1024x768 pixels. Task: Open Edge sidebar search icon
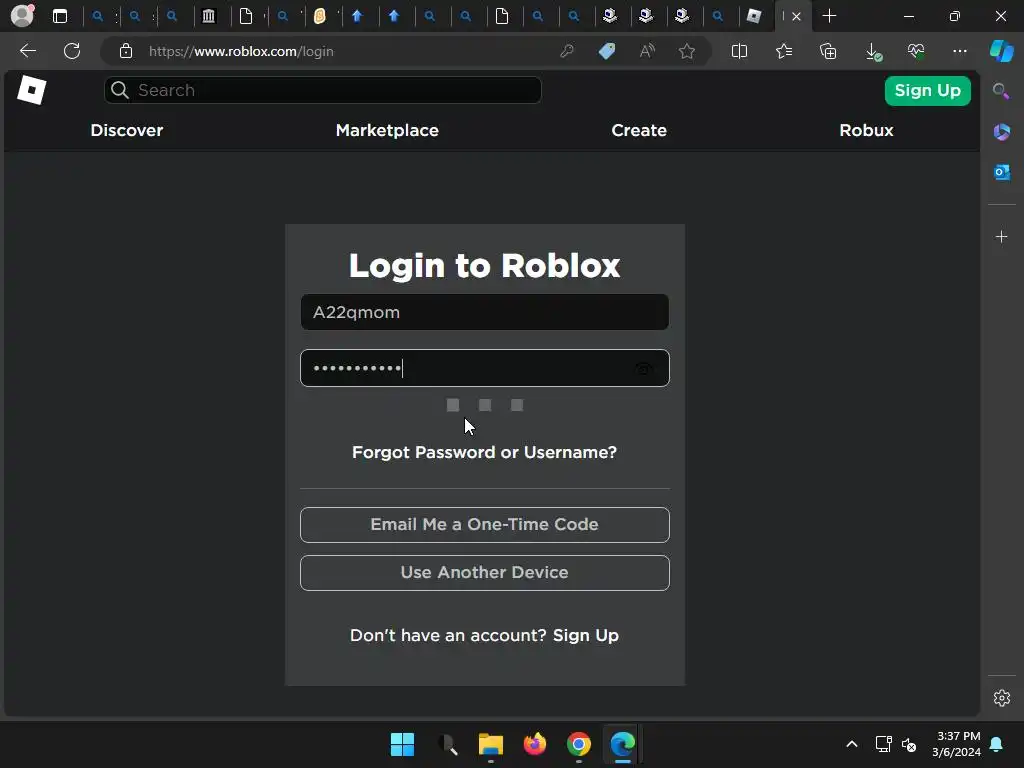(1001, 91)
